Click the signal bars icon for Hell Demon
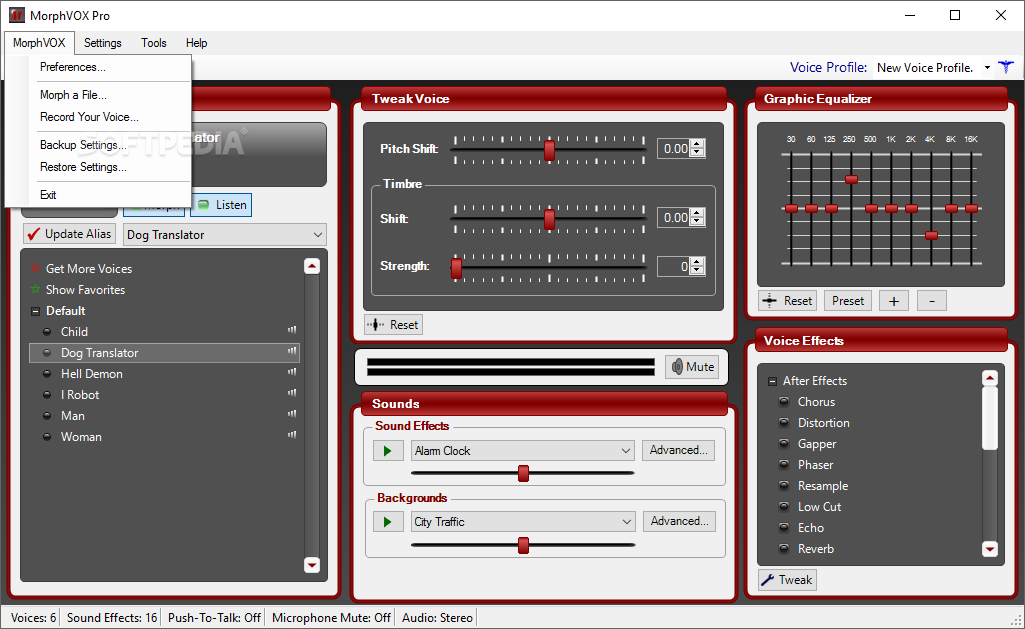1025x629 pixels. coord(292,372)
